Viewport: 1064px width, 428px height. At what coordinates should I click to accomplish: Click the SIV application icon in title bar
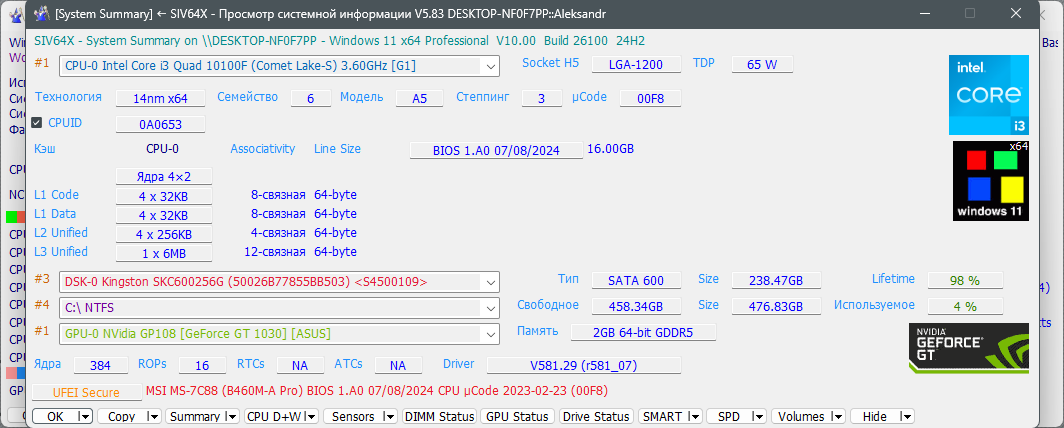tap(41, 13)
